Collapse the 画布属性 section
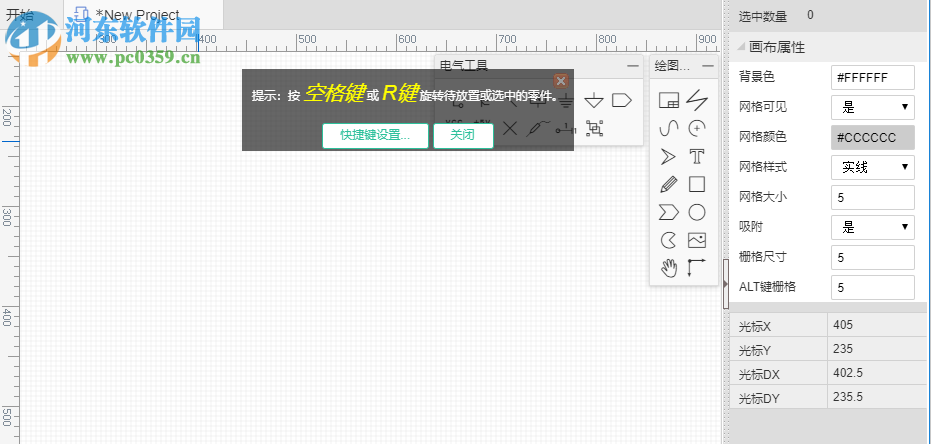 click(x=742, y=47)
